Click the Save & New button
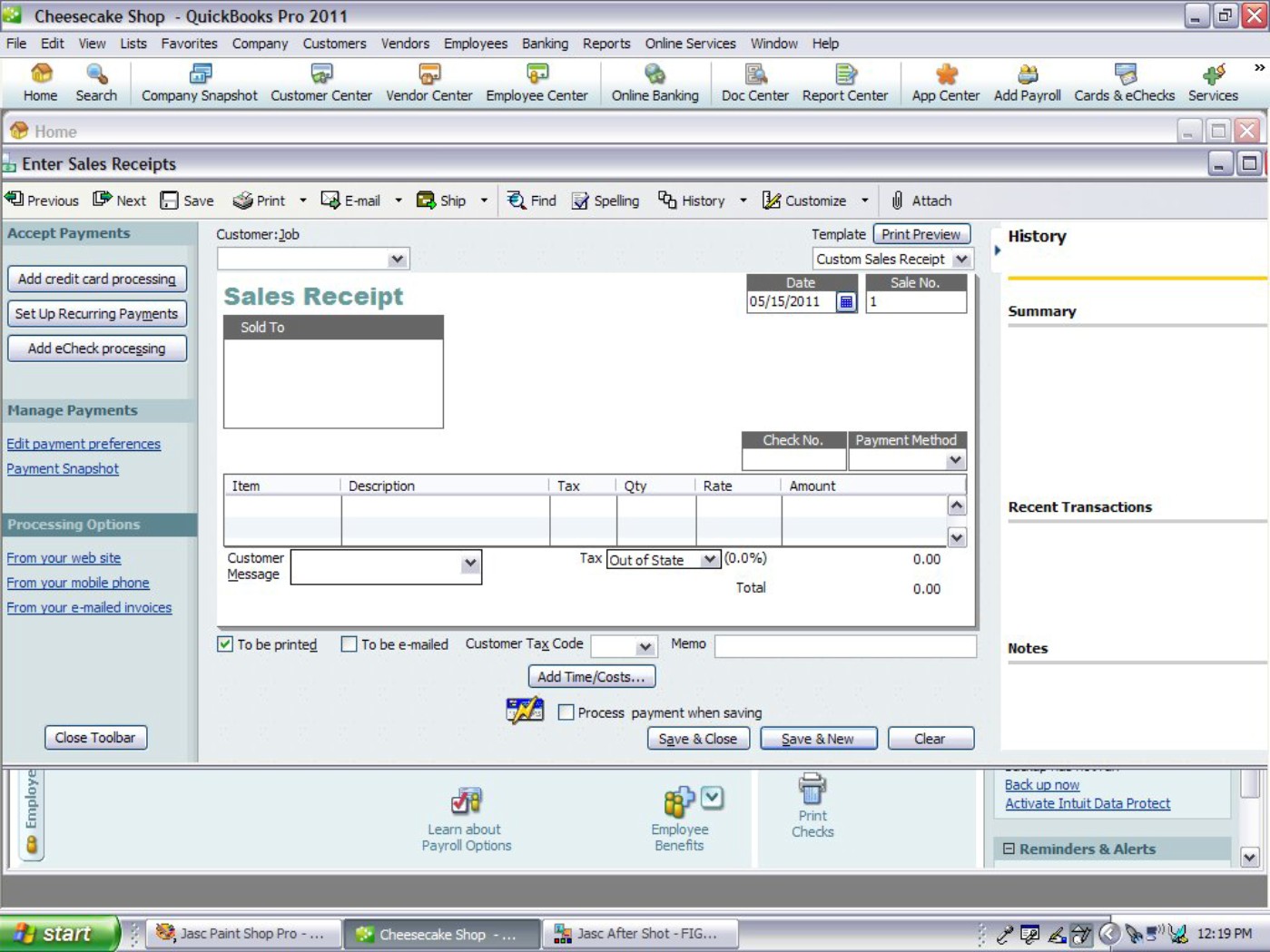 click(818, 739)
